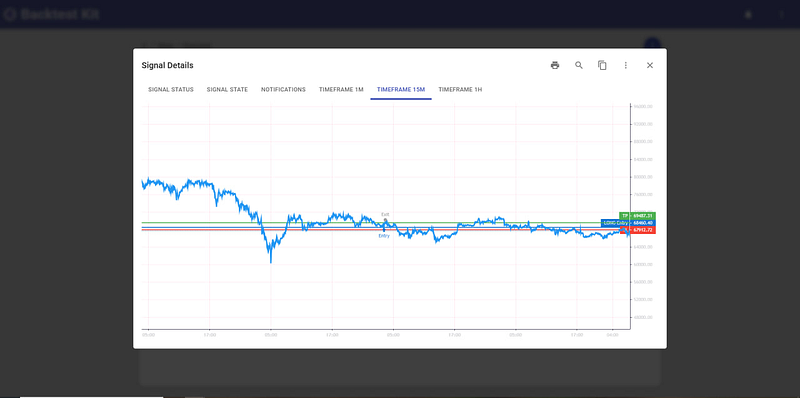Print the signal details

click(x=555, y=65)
